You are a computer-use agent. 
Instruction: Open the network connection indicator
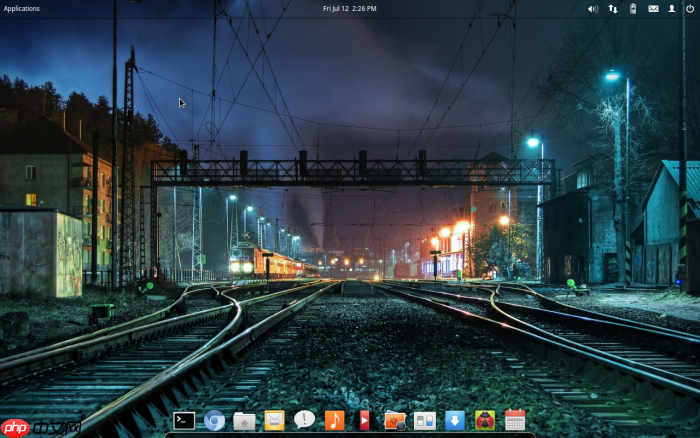tap(613, 8)
